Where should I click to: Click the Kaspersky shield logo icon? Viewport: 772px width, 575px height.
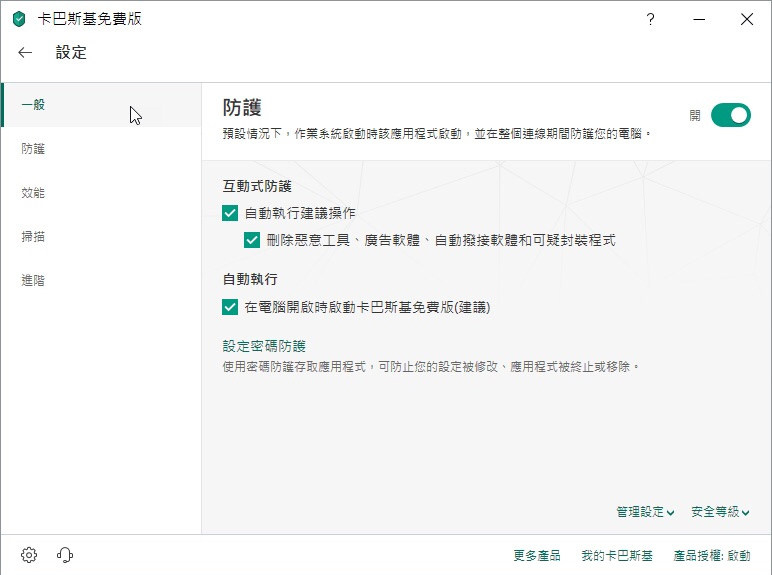(x=19, y=19)
